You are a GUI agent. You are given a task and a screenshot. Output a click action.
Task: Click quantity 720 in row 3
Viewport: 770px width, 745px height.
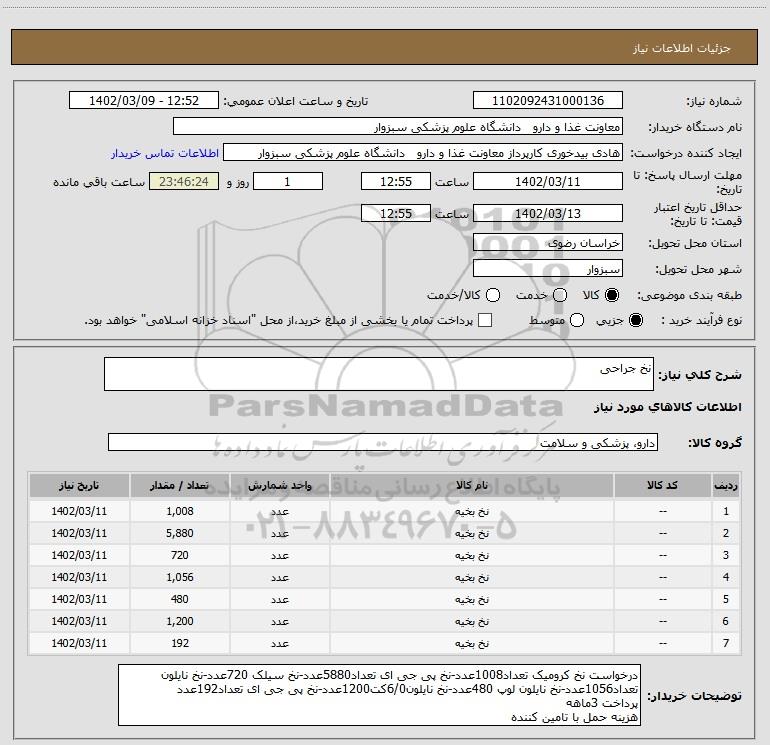[x=180, y=555]
